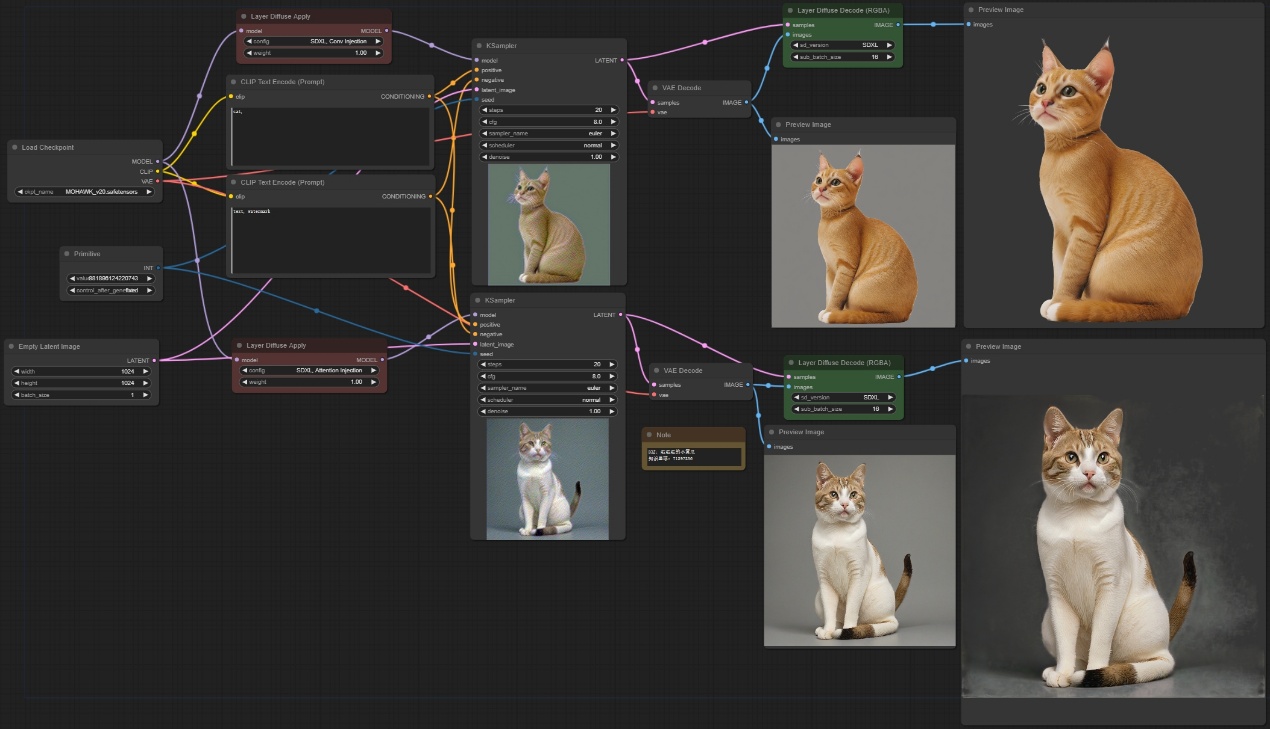This screenshot has width=1270, height=729.
Task: Click the LATENT output port of Empty Latent Image
Action: click(x=154, y=360)
